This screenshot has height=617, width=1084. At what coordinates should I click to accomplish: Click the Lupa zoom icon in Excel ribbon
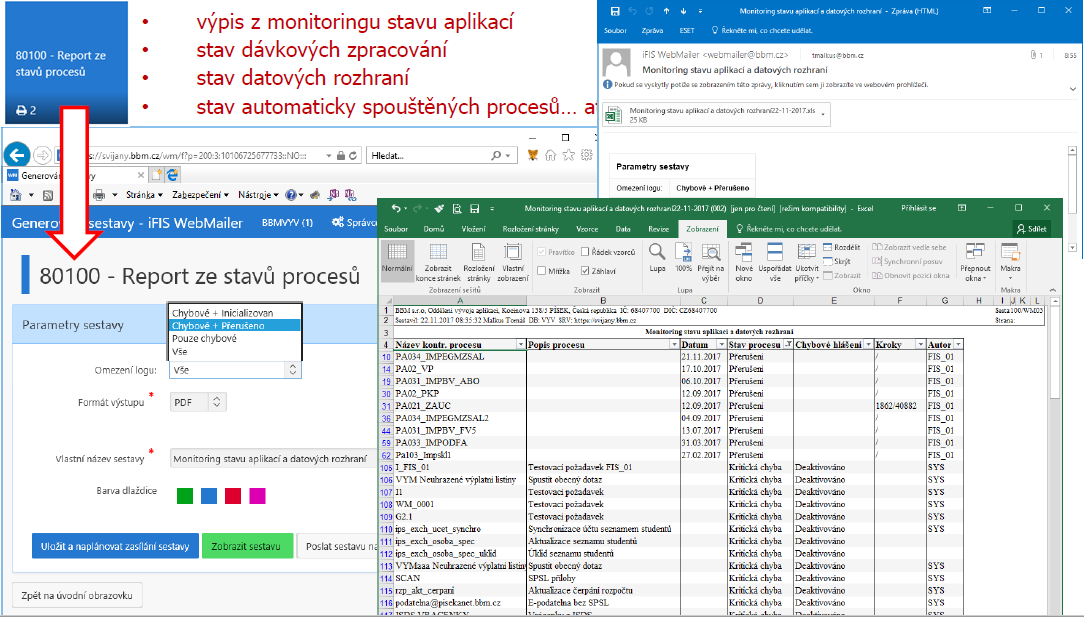[657, 257]
